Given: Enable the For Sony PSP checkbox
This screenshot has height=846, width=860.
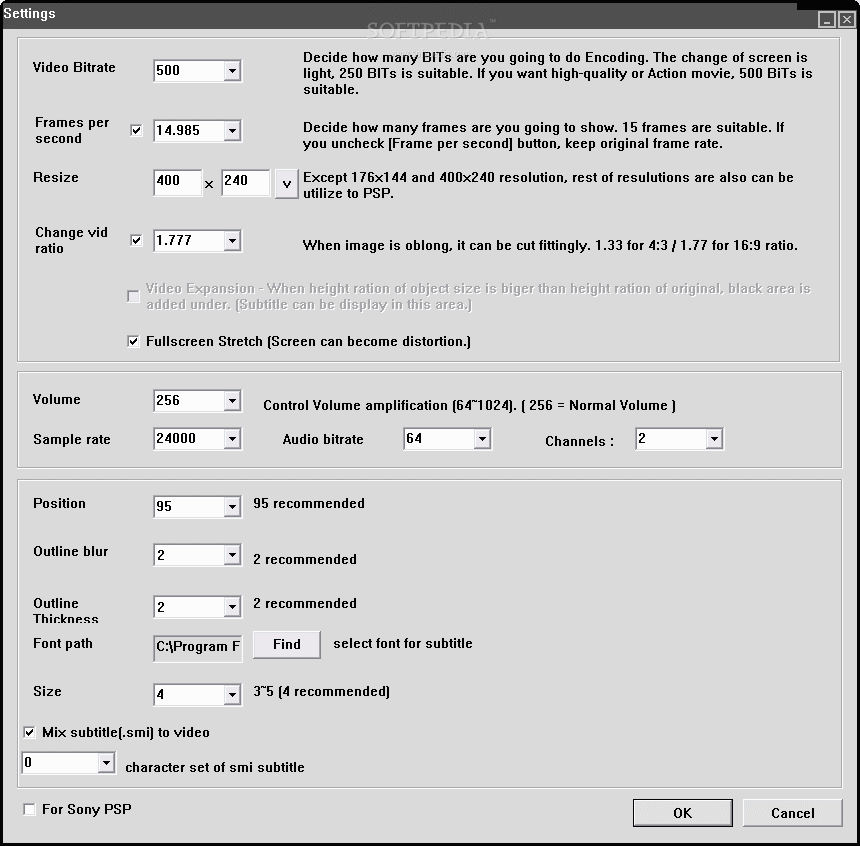Looking at the screenshot, I should [x=29, y=809].
